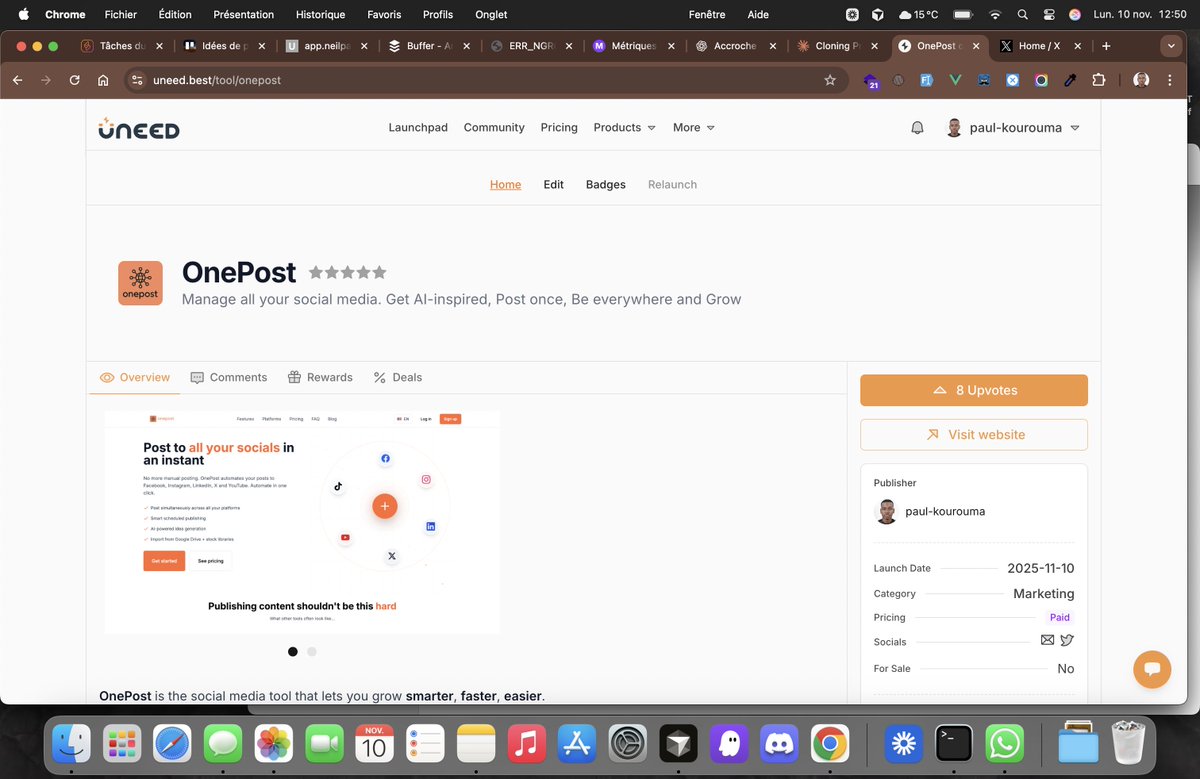The height and width of the screenshot is (779, 1200).
Task: Reload the page in Chrome
Action: (x=74, y=80)
